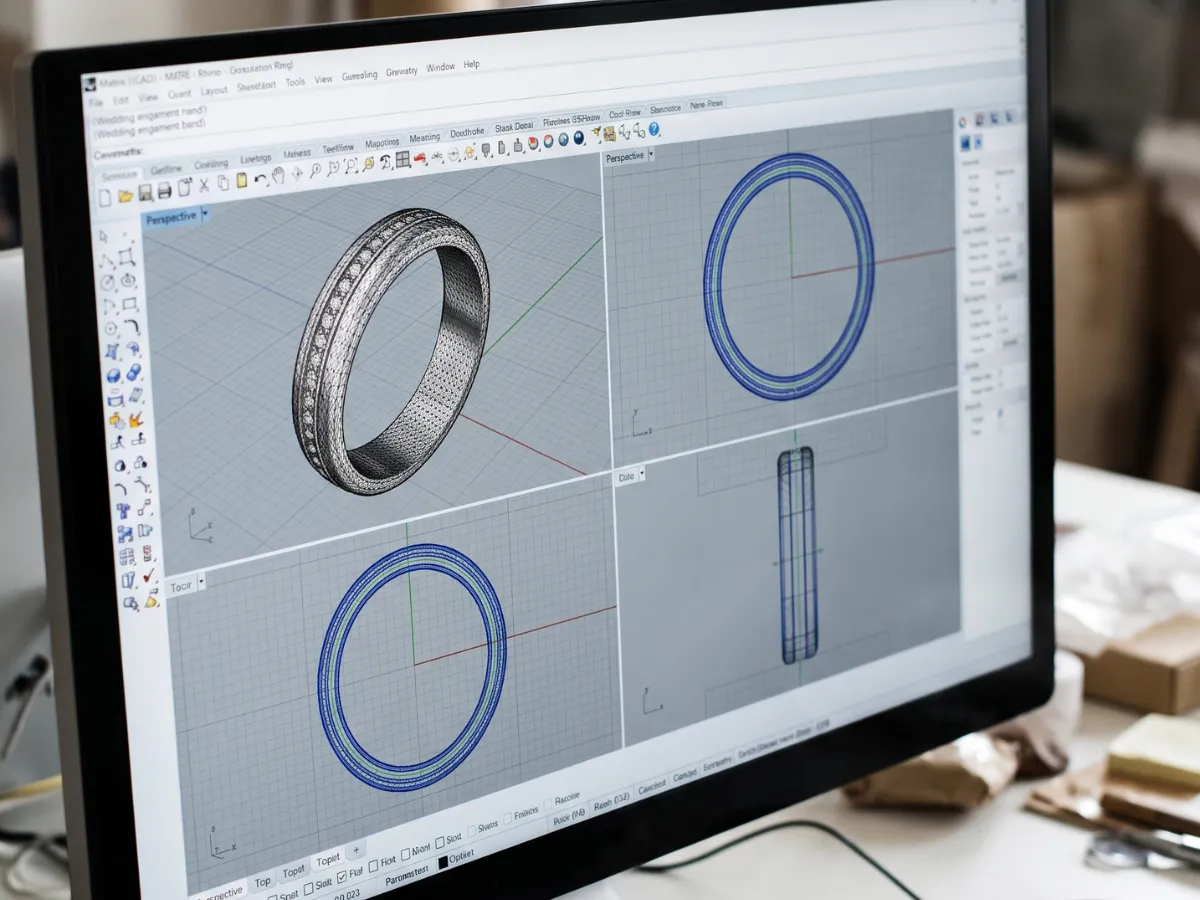The height and width of the screenshot is (900, 1200).
Task: Click the ring side profile in Date viewport
Action: (797, 555)
